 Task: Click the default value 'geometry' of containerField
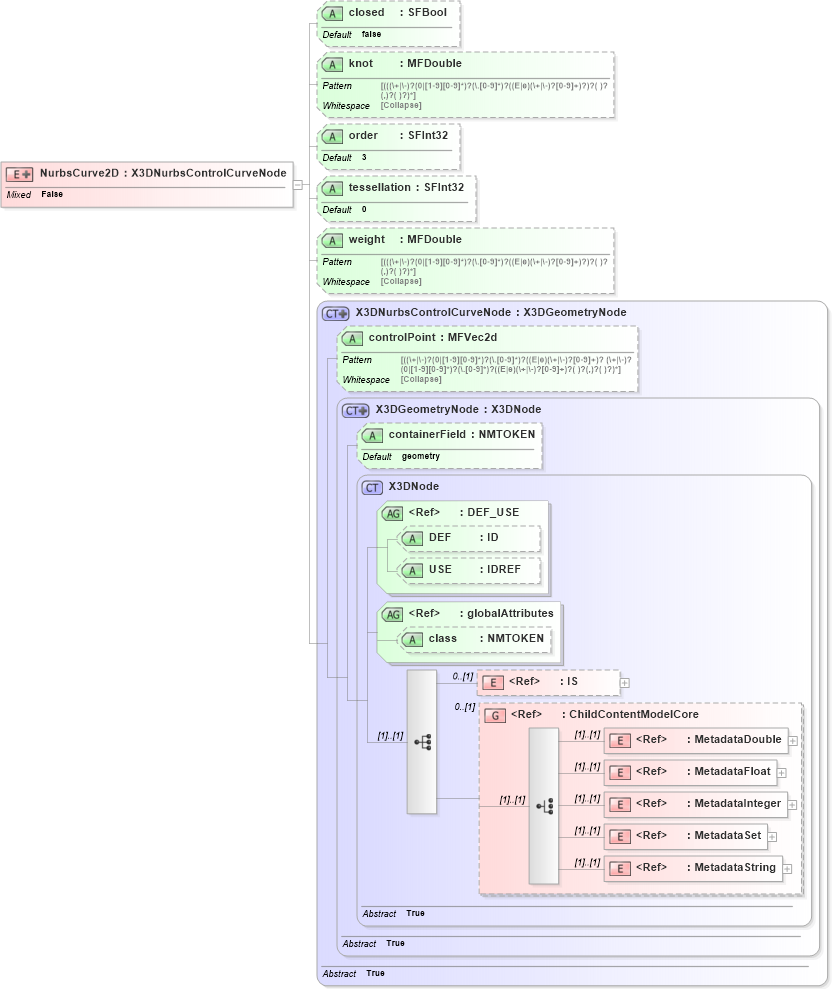421,456
